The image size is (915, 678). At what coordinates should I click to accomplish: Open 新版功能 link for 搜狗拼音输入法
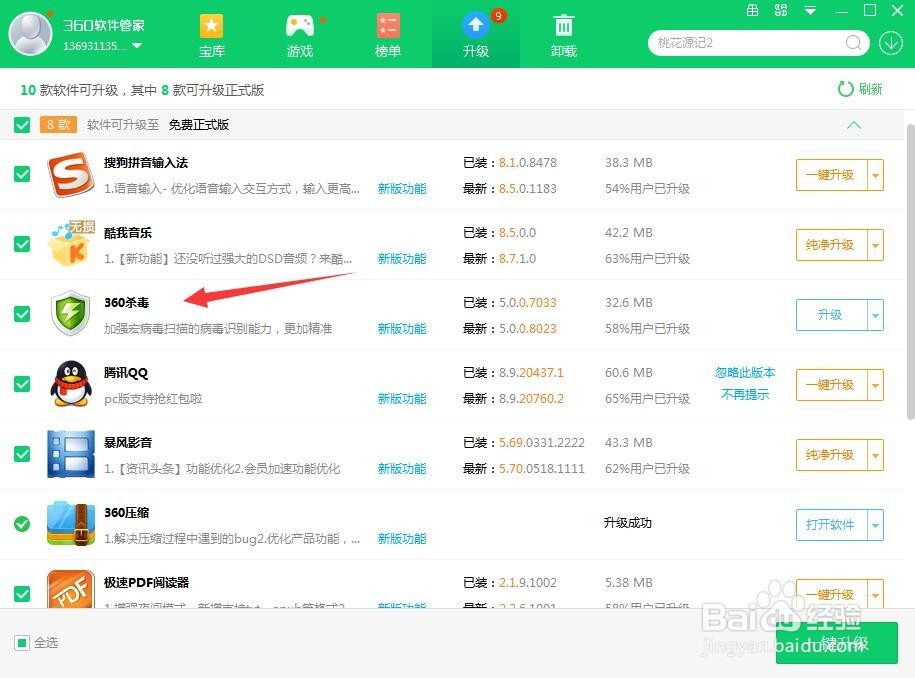(x=401, y=188)
